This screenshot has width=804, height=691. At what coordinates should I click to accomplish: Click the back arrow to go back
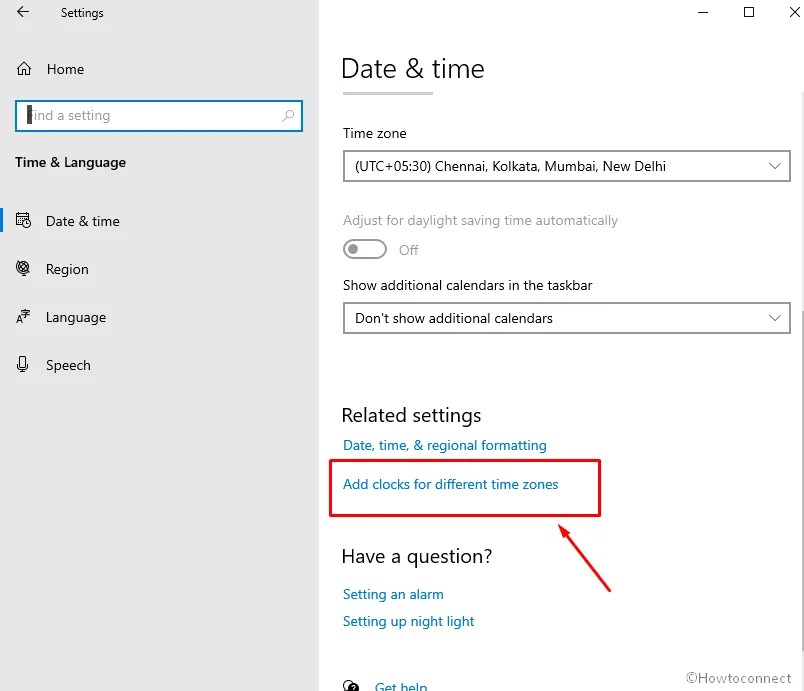point(22,12)
